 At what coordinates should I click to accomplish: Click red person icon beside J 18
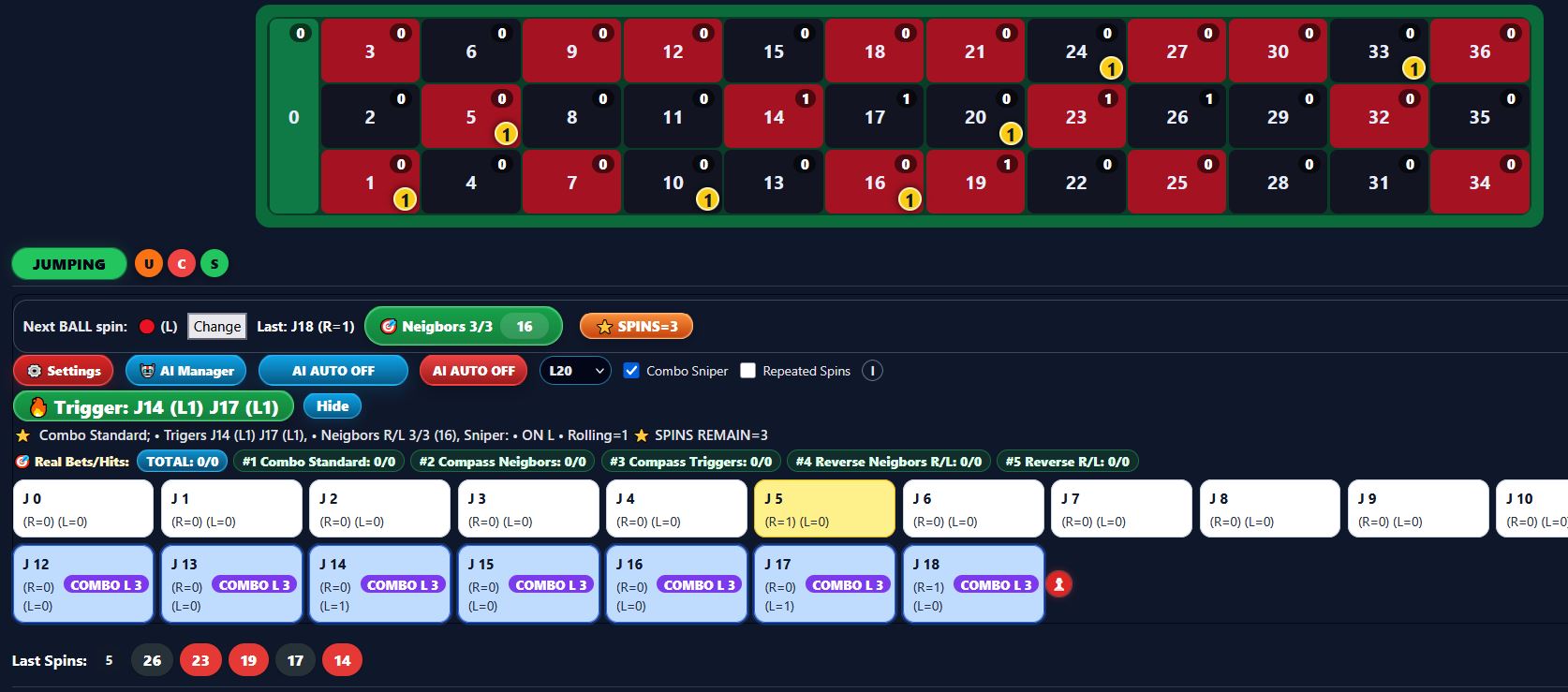pyautogui.click(x=1059, y=584)
